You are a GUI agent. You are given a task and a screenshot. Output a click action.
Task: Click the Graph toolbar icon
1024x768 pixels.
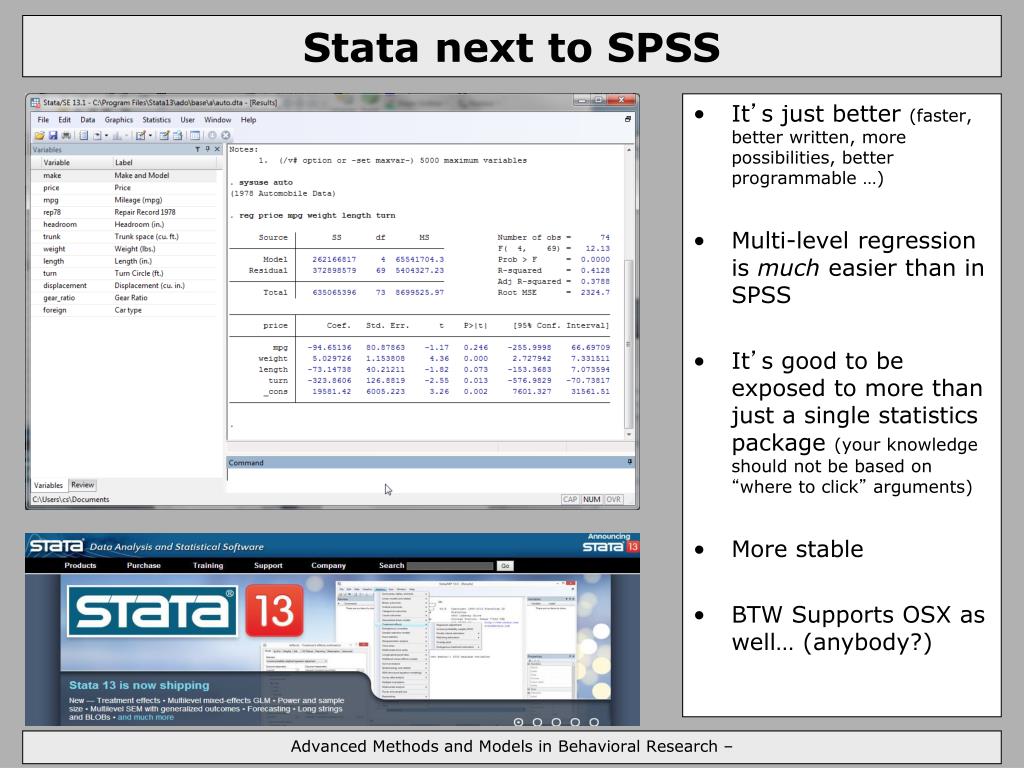click(x=117, y=135)
